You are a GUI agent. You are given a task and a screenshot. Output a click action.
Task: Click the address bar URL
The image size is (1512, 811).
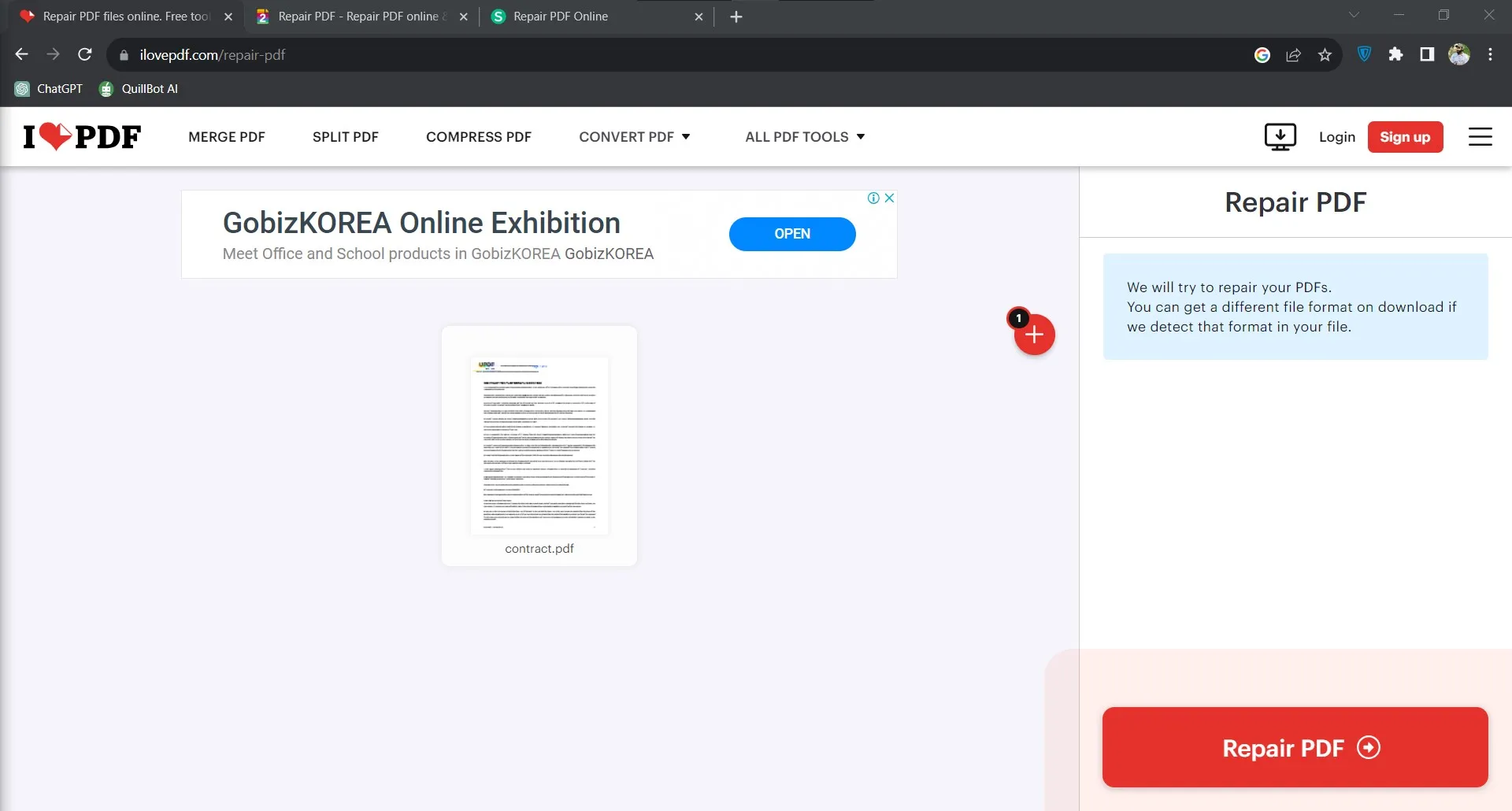tap(213, 55)
